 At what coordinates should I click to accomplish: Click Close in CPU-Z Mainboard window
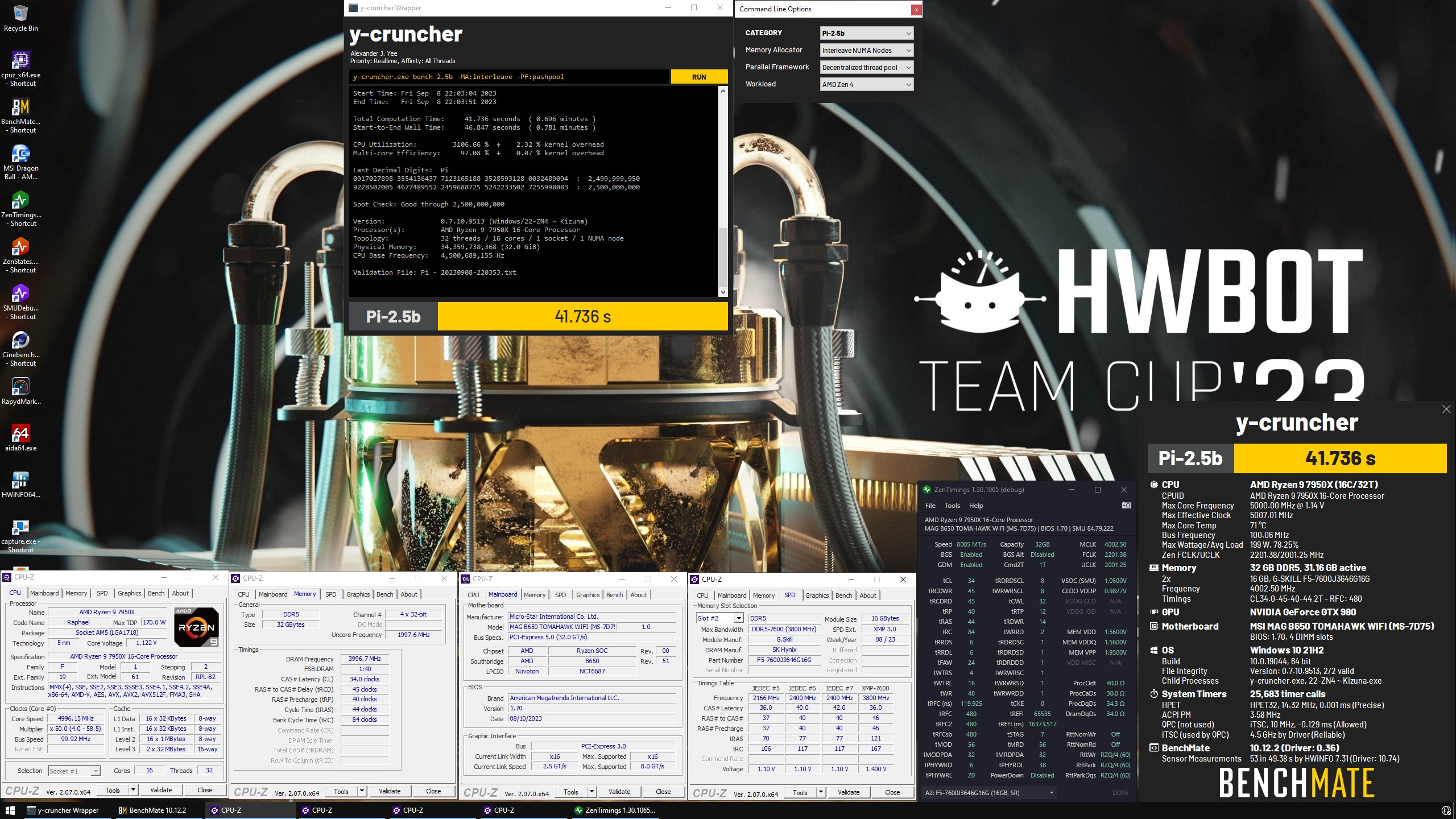click(x=663, y=792)
